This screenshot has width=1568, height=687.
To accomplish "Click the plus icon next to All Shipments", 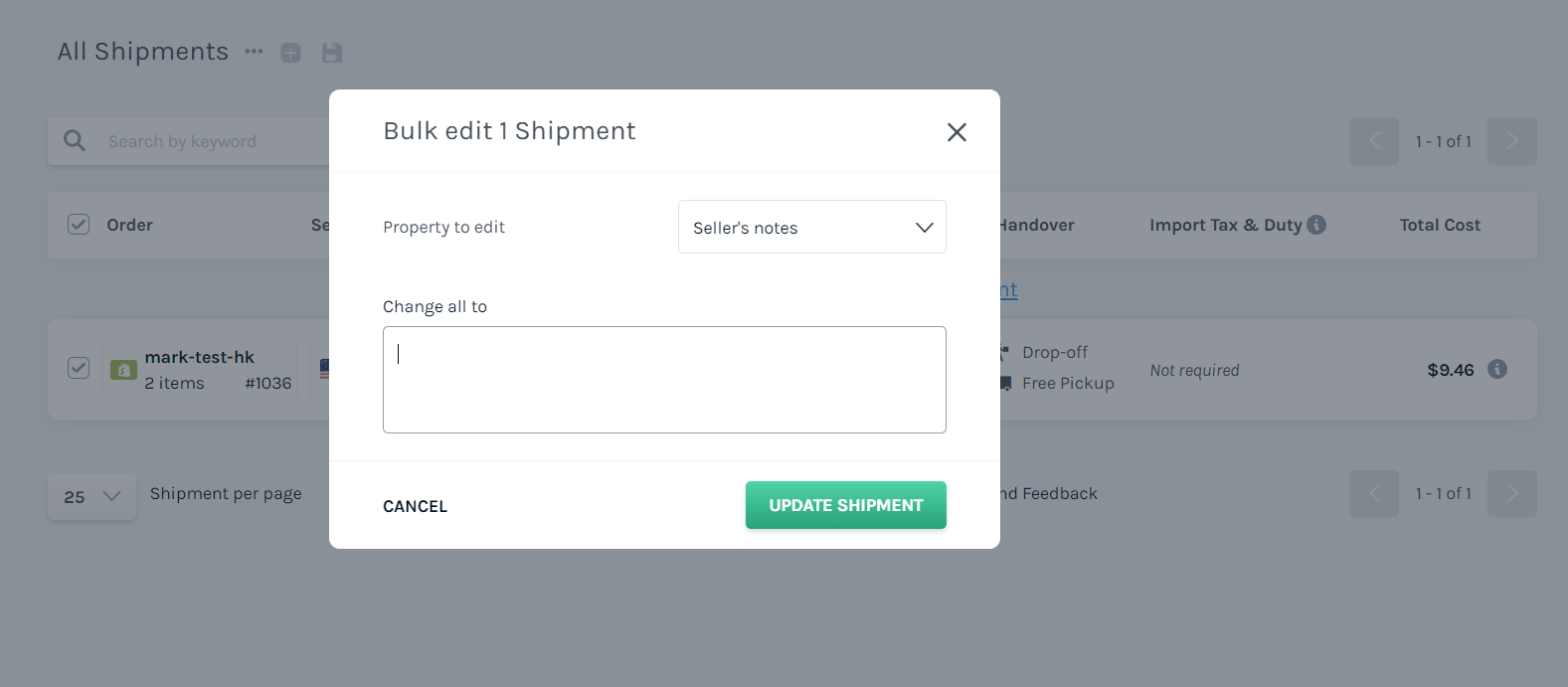I will click(x=290, y=53).
